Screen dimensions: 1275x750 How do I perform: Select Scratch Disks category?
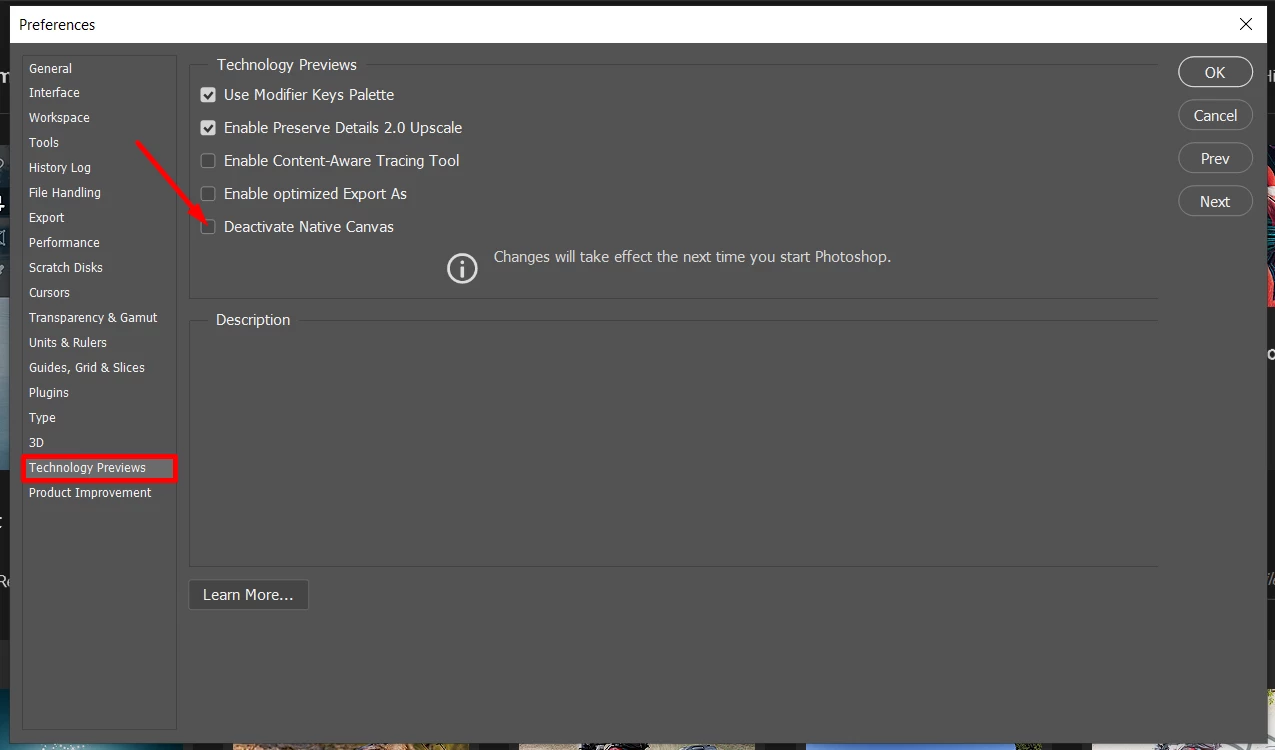pos(66,268)
